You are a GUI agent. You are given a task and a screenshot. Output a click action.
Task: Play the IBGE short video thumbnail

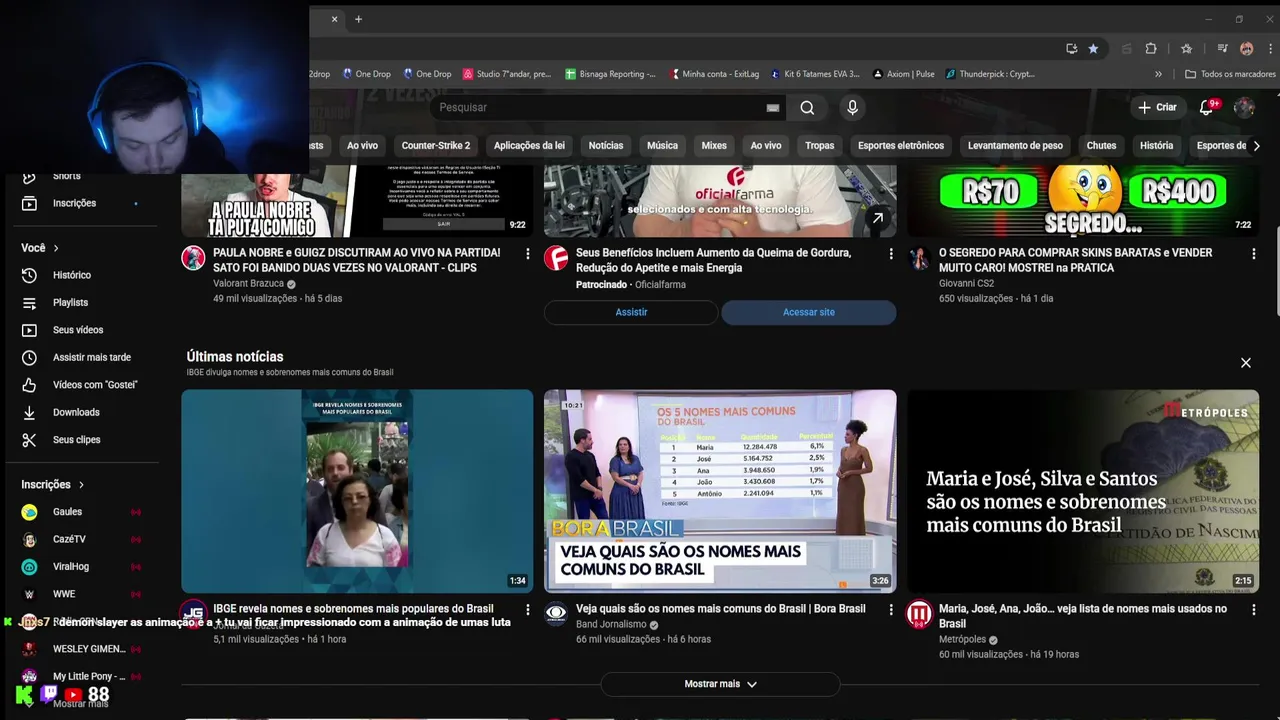[357, 491]
